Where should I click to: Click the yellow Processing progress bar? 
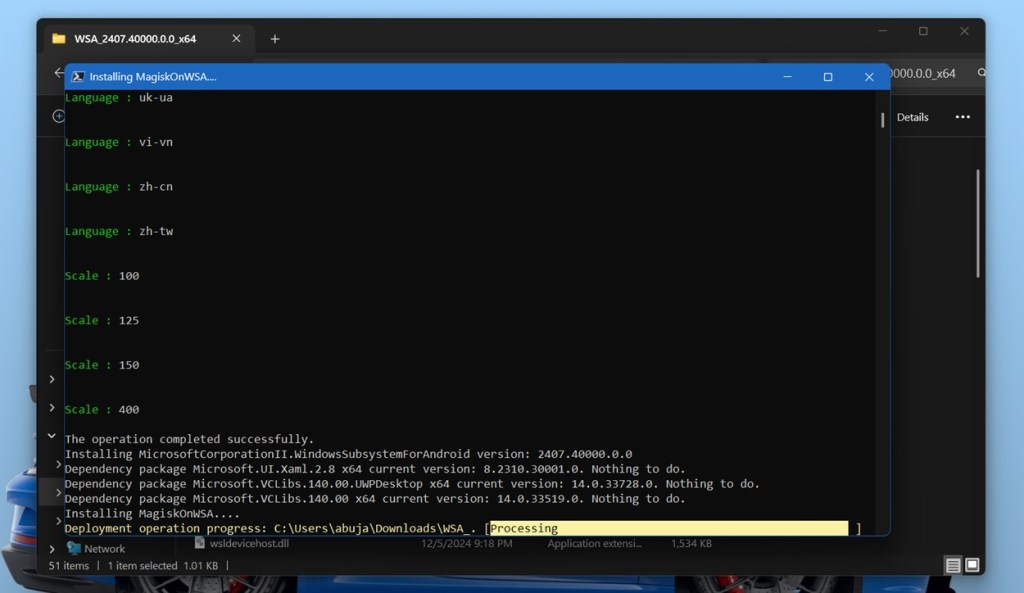[x=669, y=528]
